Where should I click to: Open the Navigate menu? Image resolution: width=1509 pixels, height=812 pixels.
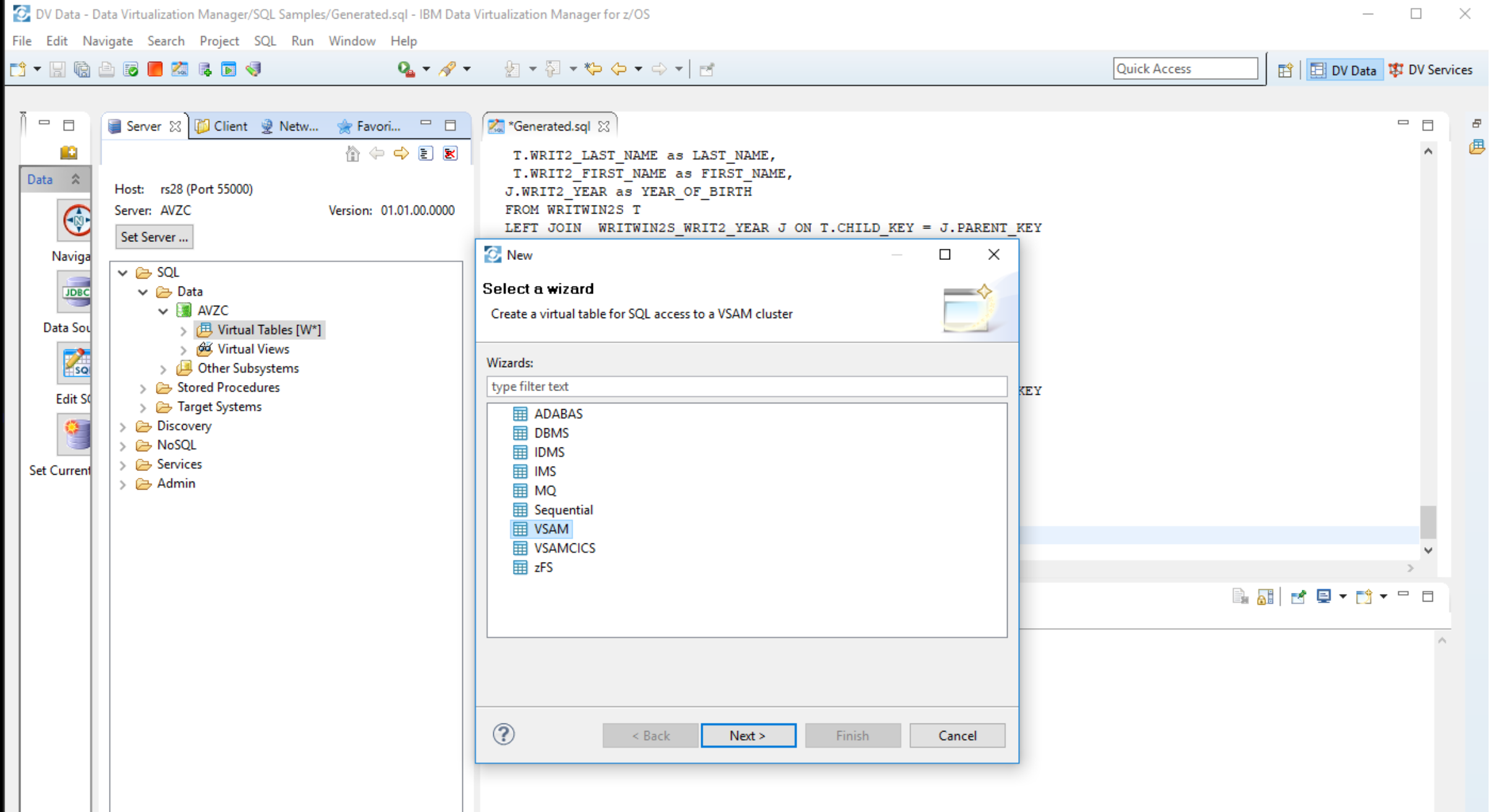[x=108, y=41]
